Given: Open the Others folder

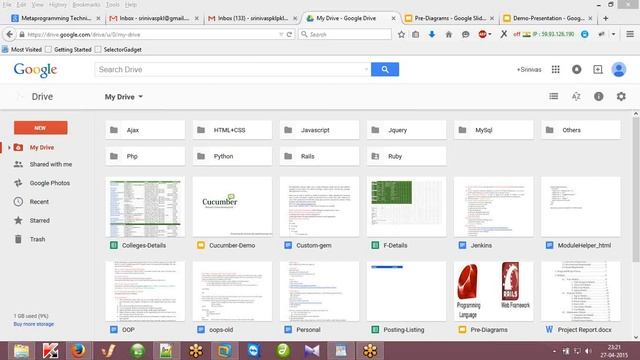Looking at the screenshot, I should tap(581, 130).
